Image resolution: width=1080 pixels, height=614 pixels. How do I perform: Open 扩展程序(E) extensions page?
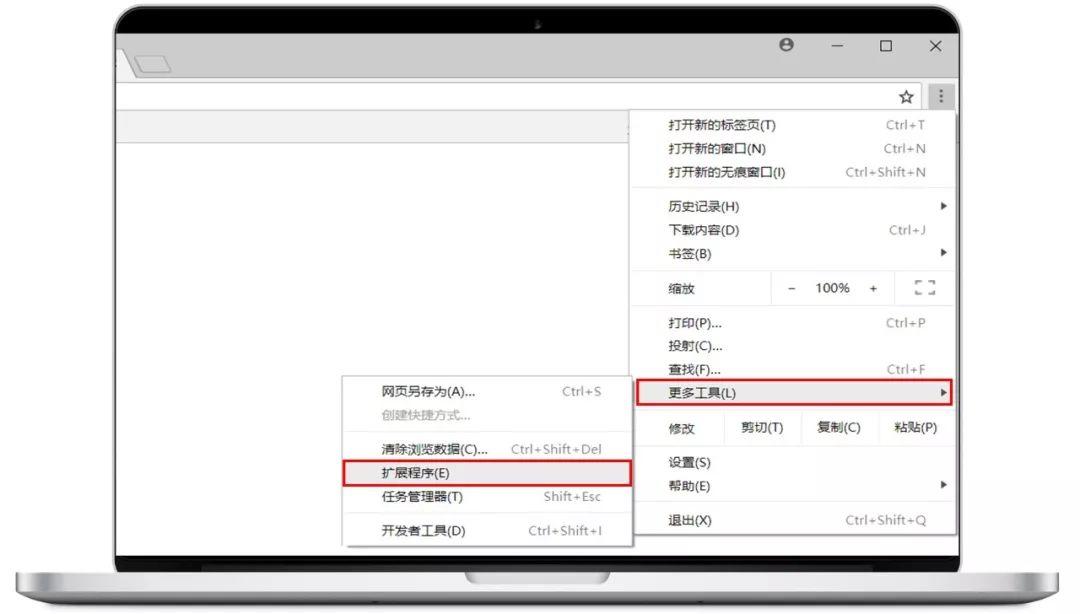487,473
